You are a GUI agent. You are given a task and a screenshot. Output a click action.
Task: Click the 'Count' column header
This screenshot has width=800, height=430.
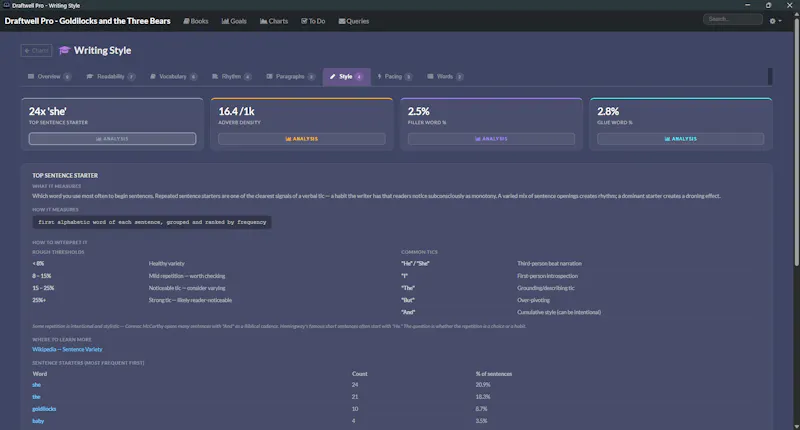tap(359, 374)
